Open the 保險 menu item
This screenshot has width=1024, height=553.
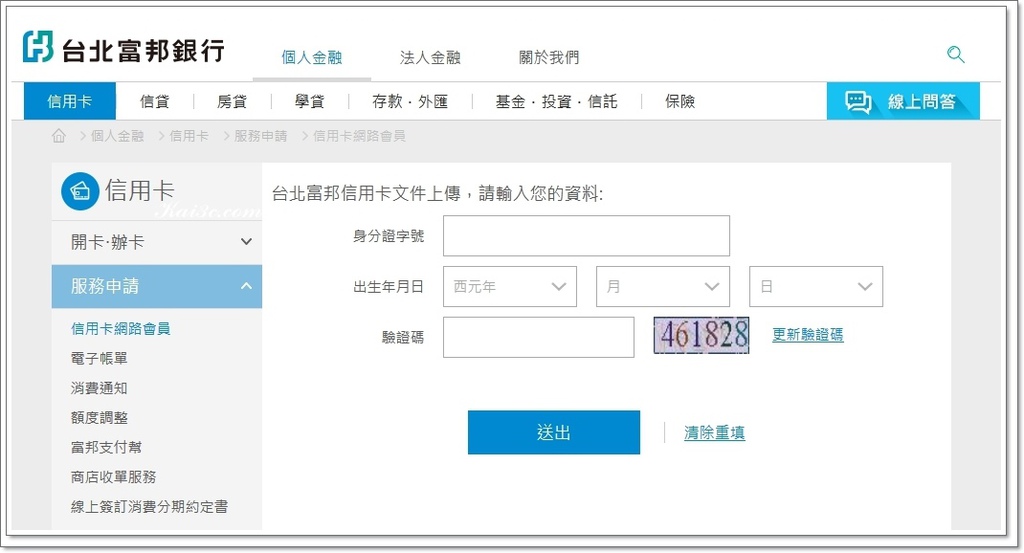tap(680, 101)
